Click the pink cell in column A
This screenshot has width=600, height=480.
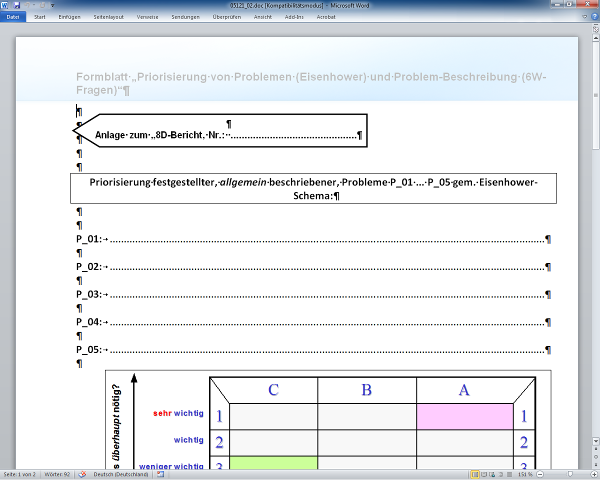tap(464, 415)
